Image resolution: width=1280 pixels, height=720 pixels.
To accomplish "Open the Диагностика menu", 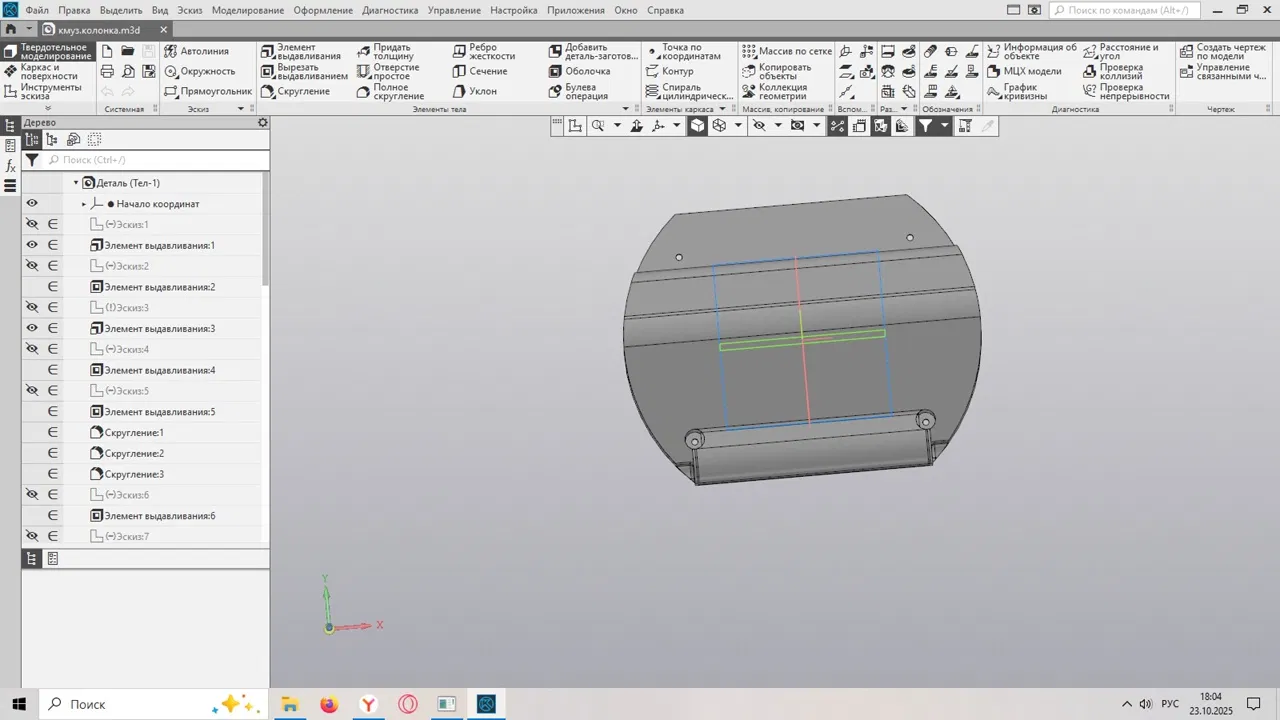I will [390, 10].
